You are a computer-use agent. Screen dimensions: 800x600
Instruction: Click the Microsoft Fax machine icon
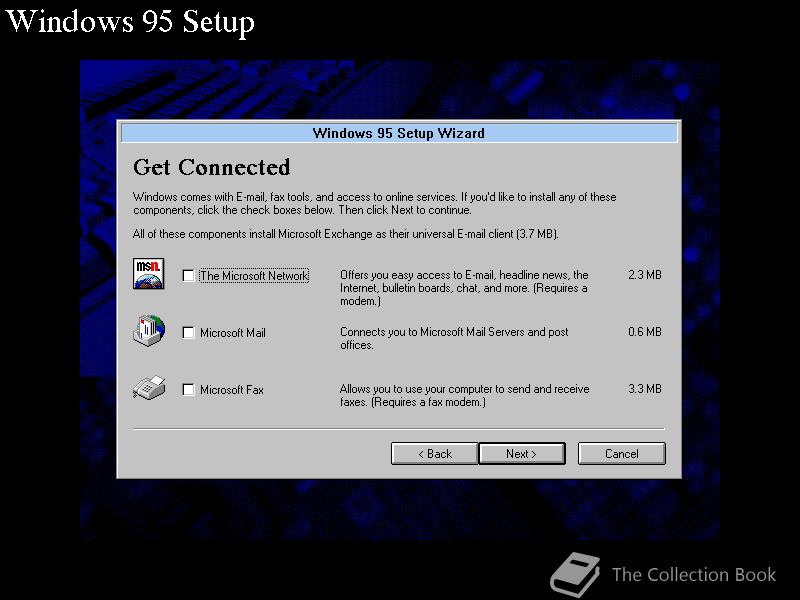[x=149, y=388]
